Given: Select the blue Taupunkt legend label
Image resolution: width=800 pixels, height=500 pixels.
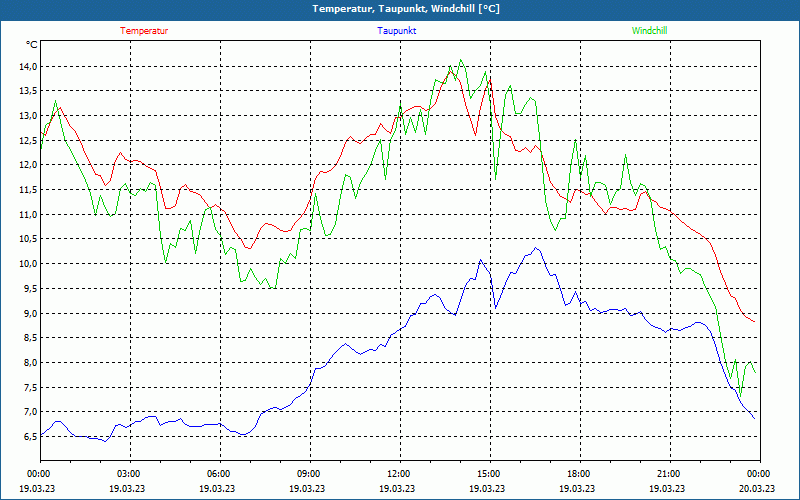Looking at the screenshot, I should click(397, 31).
